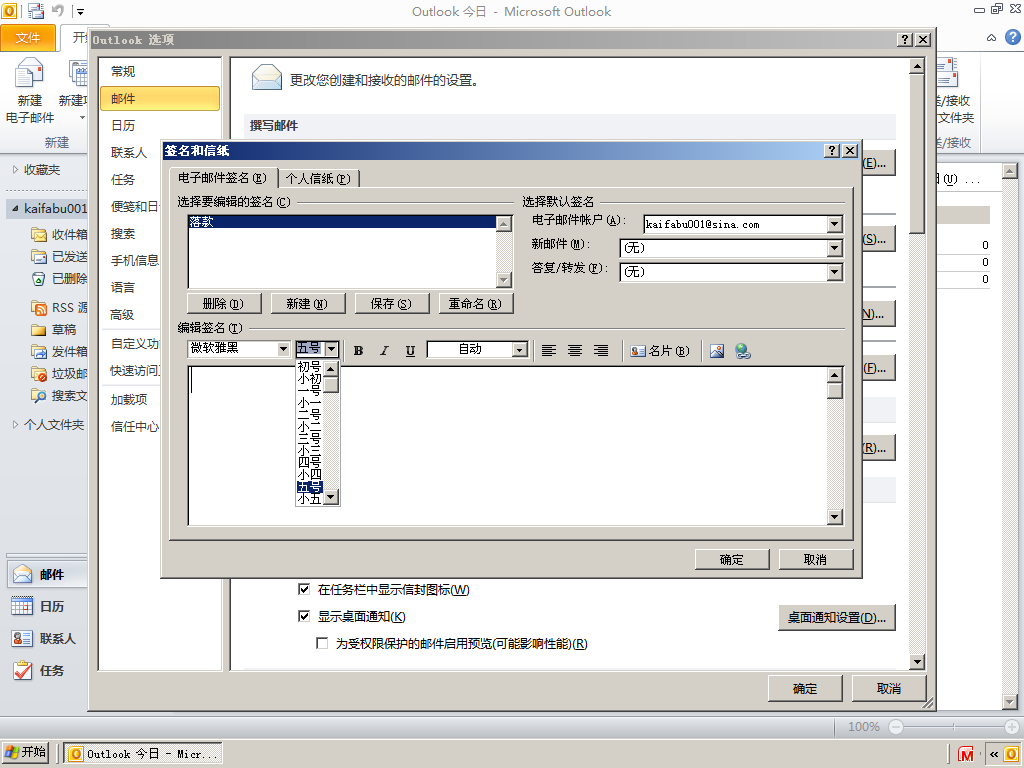Click 新建电子邮件 icon in ribbon
The height and width of the screenshot is (768, 1024).
29,73
